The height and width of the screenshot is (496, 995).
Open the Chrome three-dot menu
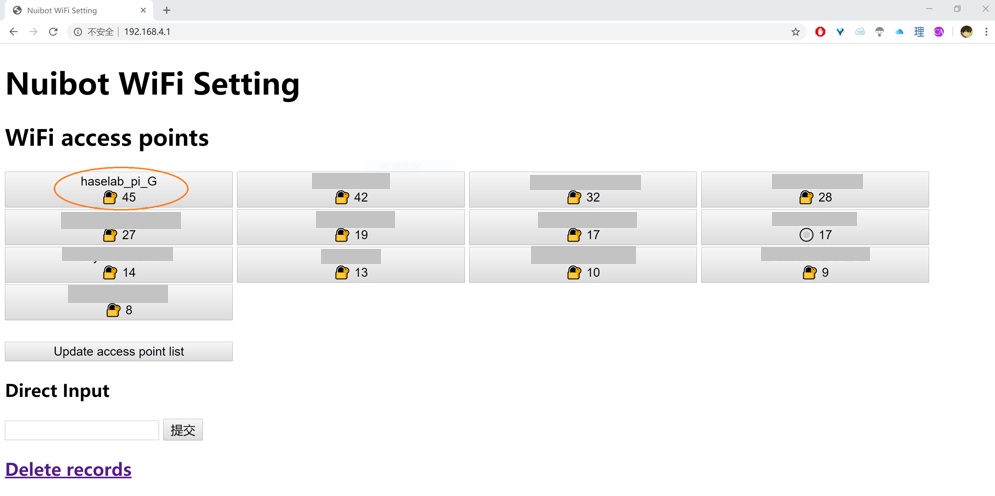(x=986, y=32)
